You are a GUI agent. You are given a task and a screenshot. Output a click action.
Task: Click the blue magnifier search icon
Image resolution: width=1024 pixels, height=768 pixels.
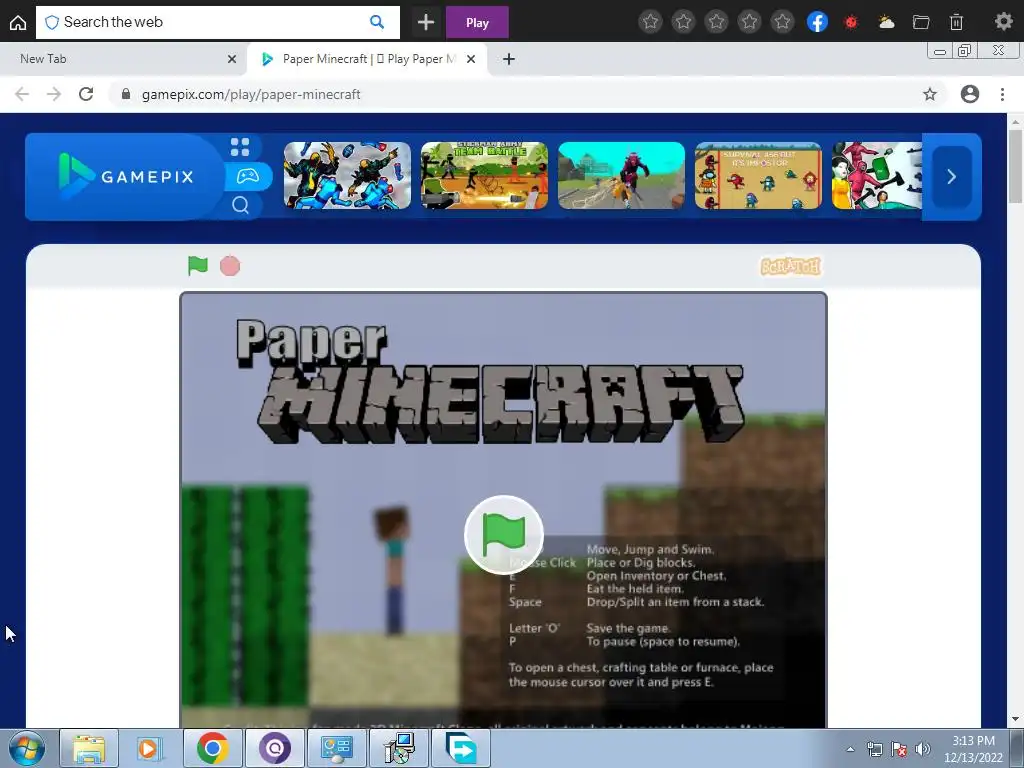click(377, 22)
